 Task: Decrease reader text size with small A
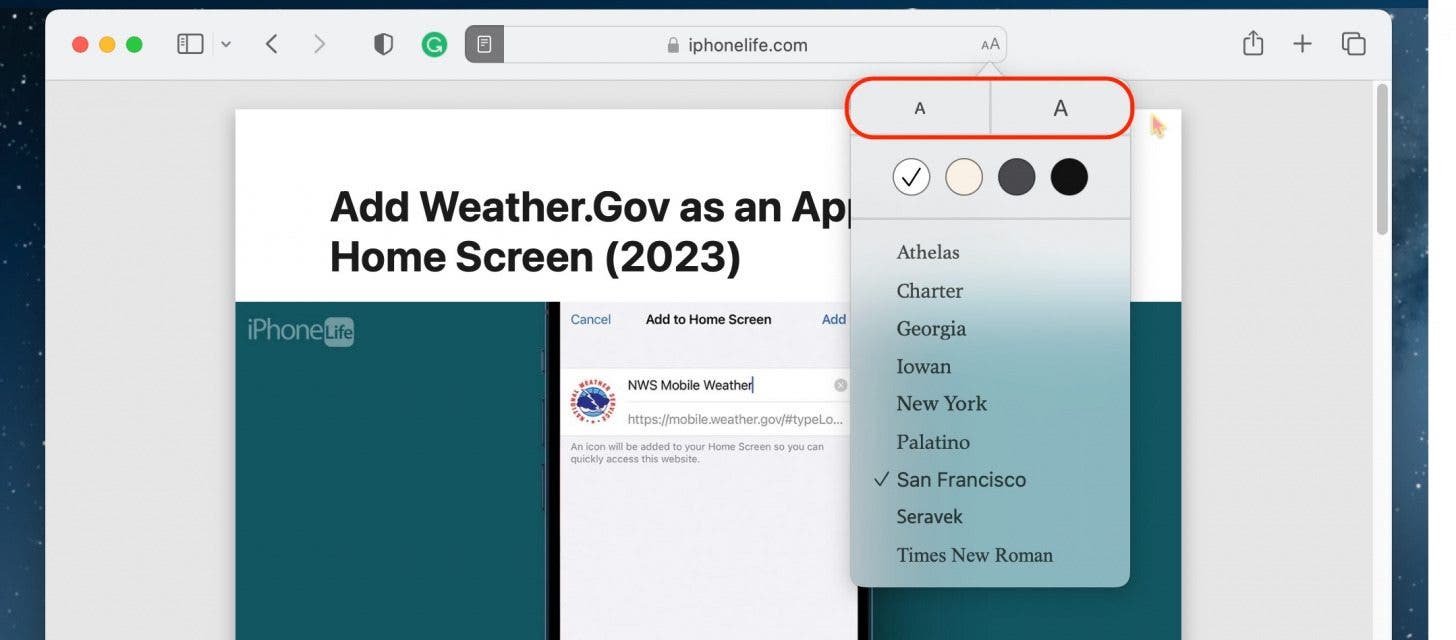[919, 108]
